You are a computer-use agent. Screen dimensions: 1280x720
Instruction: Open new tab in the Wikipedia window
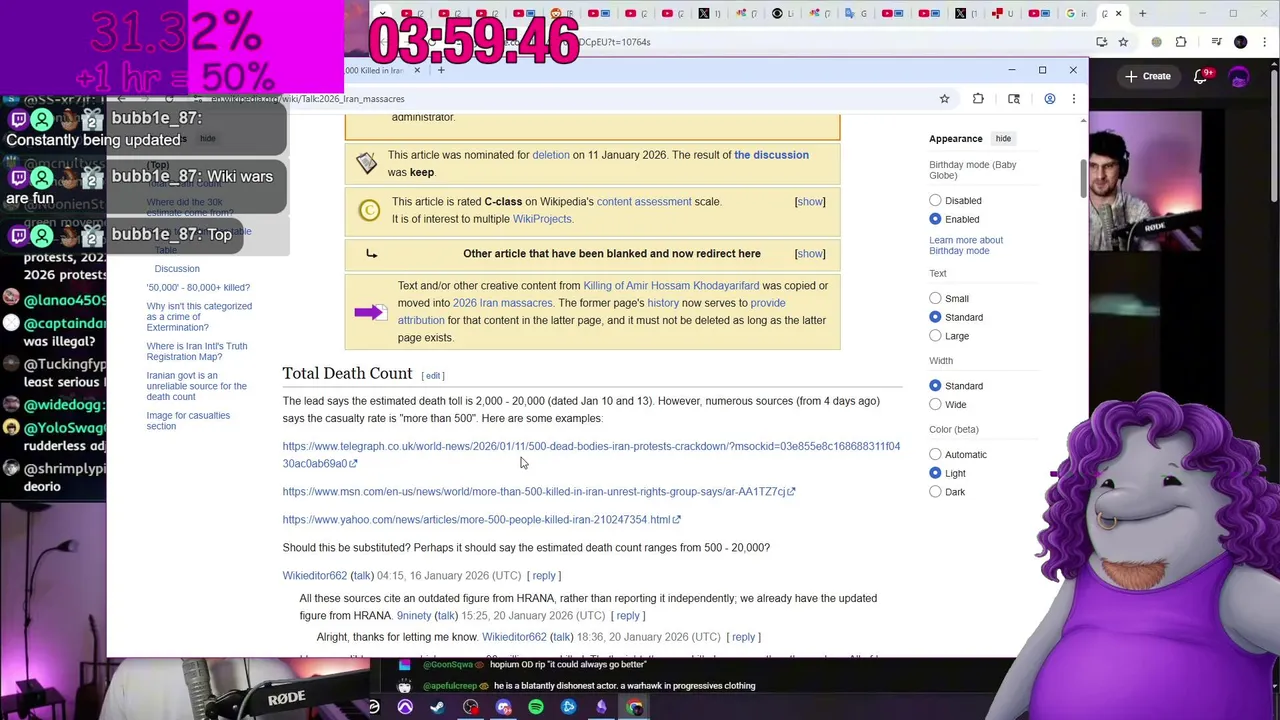441,70
